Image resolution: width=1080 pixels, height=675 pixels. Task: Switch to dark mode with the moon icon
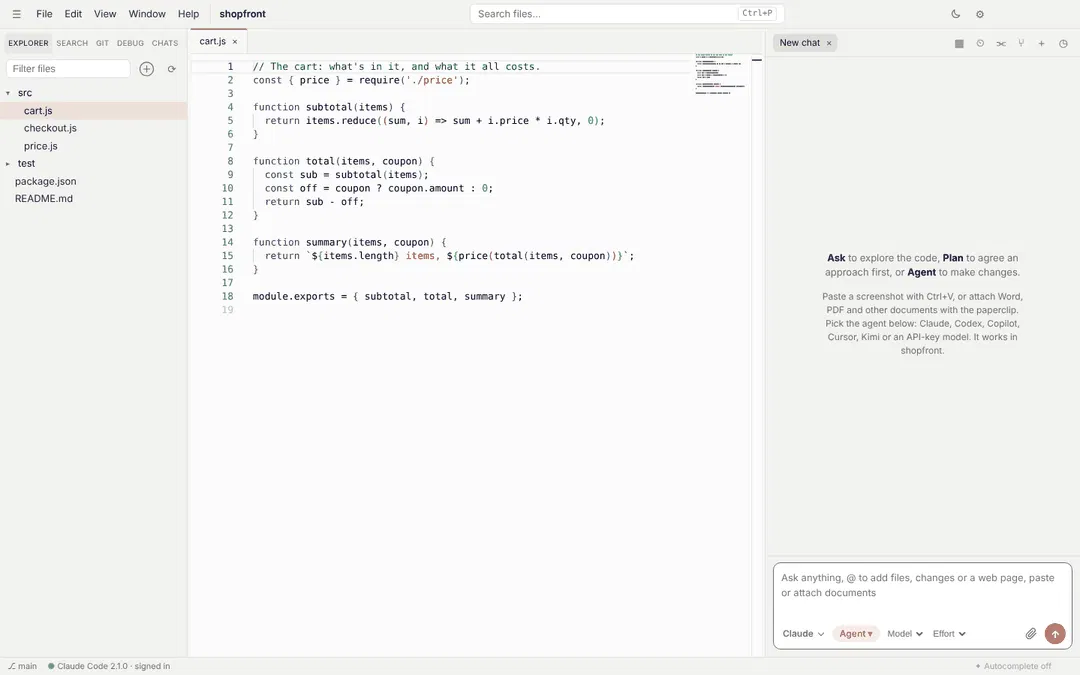click(x=955, y=14)
